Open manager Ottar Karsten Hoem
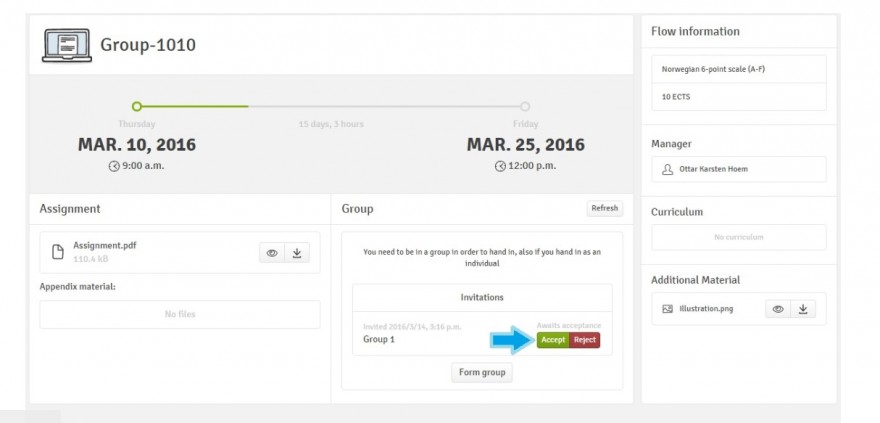The height and width of the screenshot is (423, 880). click(712, 169)
